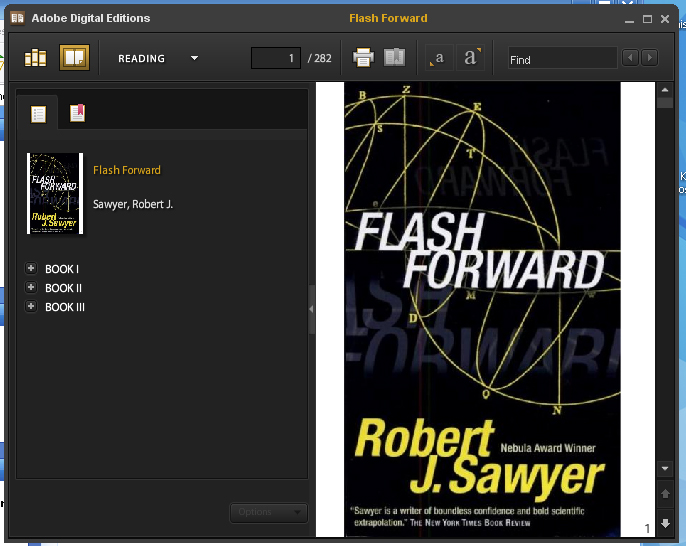Minimize the Adobe Digital Editions window

pyautogui.click(x=629, y=19)
